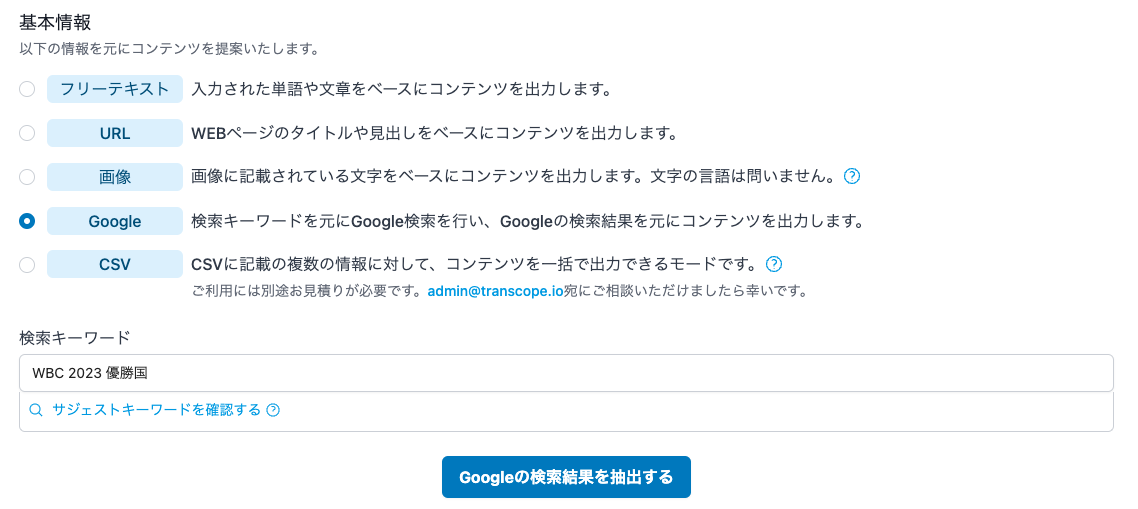Click the magnifier icon in suggest row
This screenshot has width=1138, height=509.
36,410
